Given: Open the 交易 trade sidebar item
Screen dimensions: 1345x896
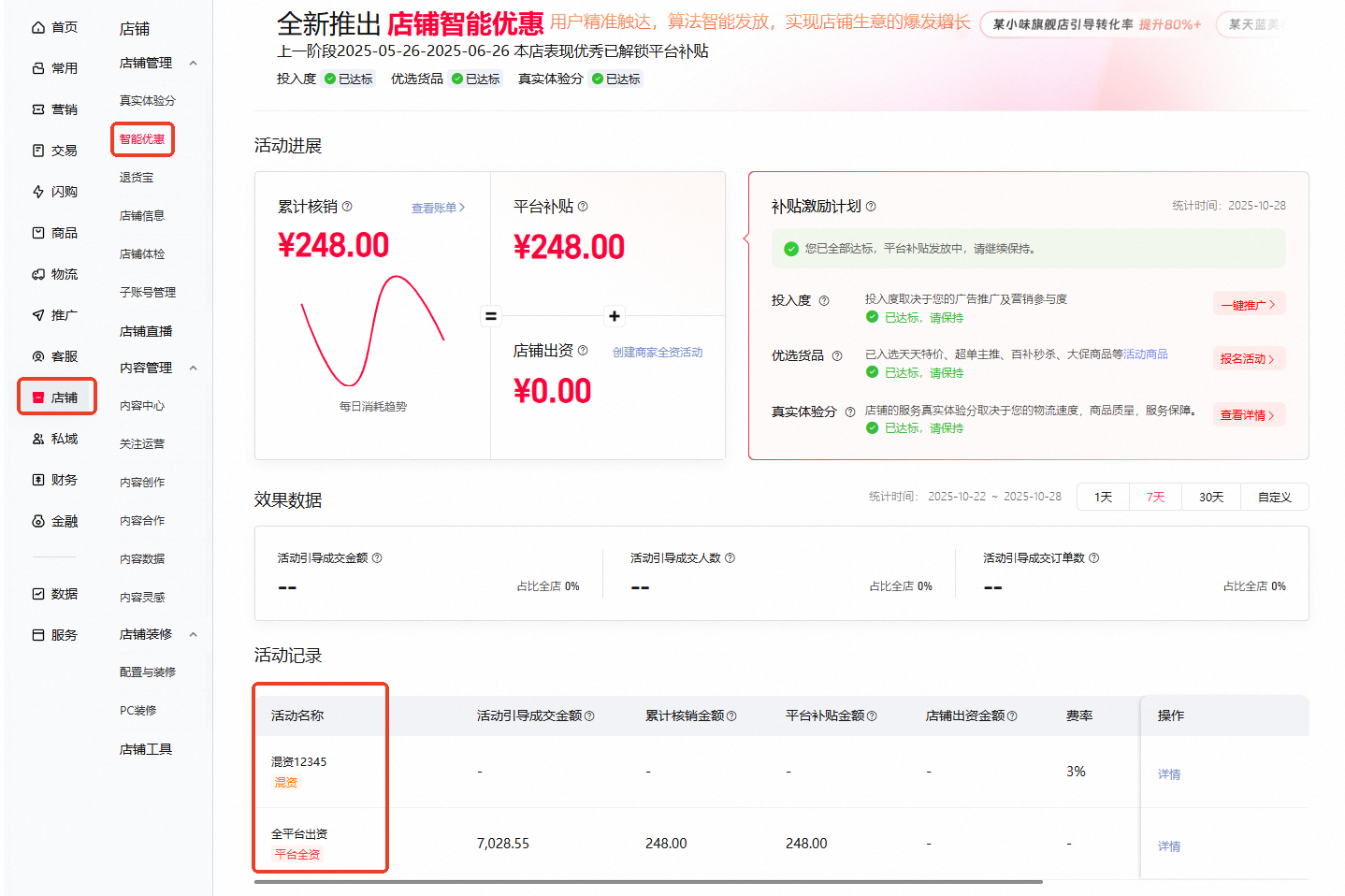Looking at the screenshot, I should coord(55,151).
